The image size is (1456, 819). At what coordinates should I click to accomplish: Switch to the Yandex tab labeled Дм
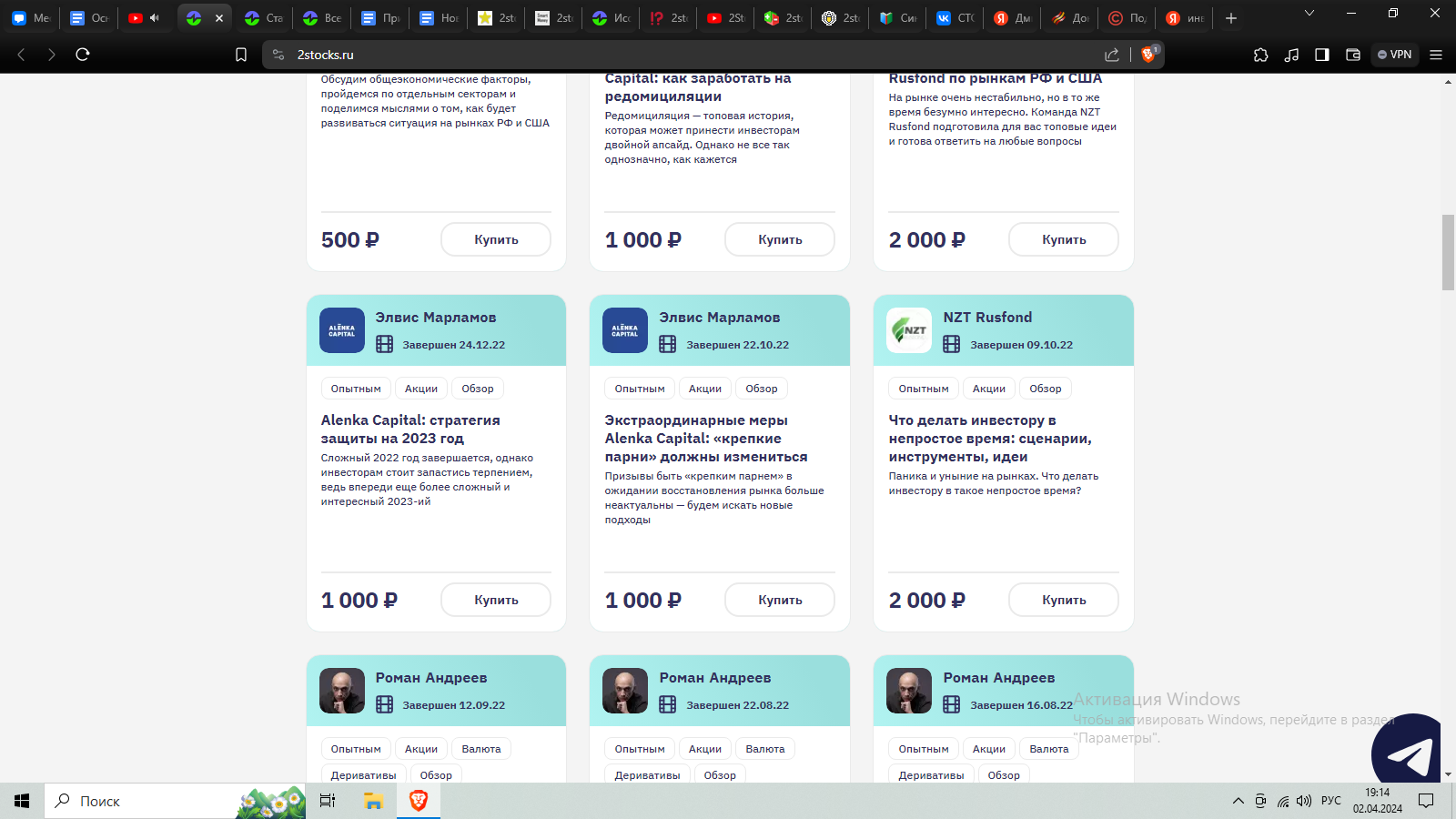click(1012, 18)
